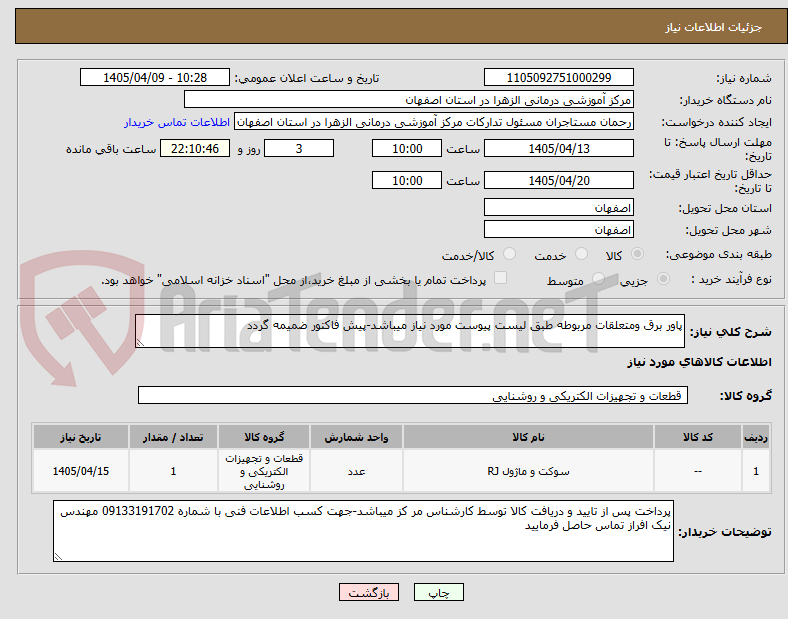This screenshot has height=619, width=788.
Task: Click the تعداد / مقدار column header
Action: pyautogui.click(x=173, y=437)
